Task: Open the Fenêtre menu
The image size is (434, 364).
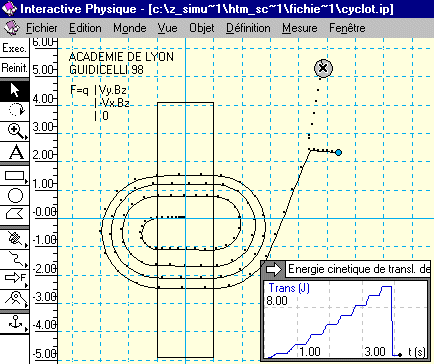Action: 347,28
